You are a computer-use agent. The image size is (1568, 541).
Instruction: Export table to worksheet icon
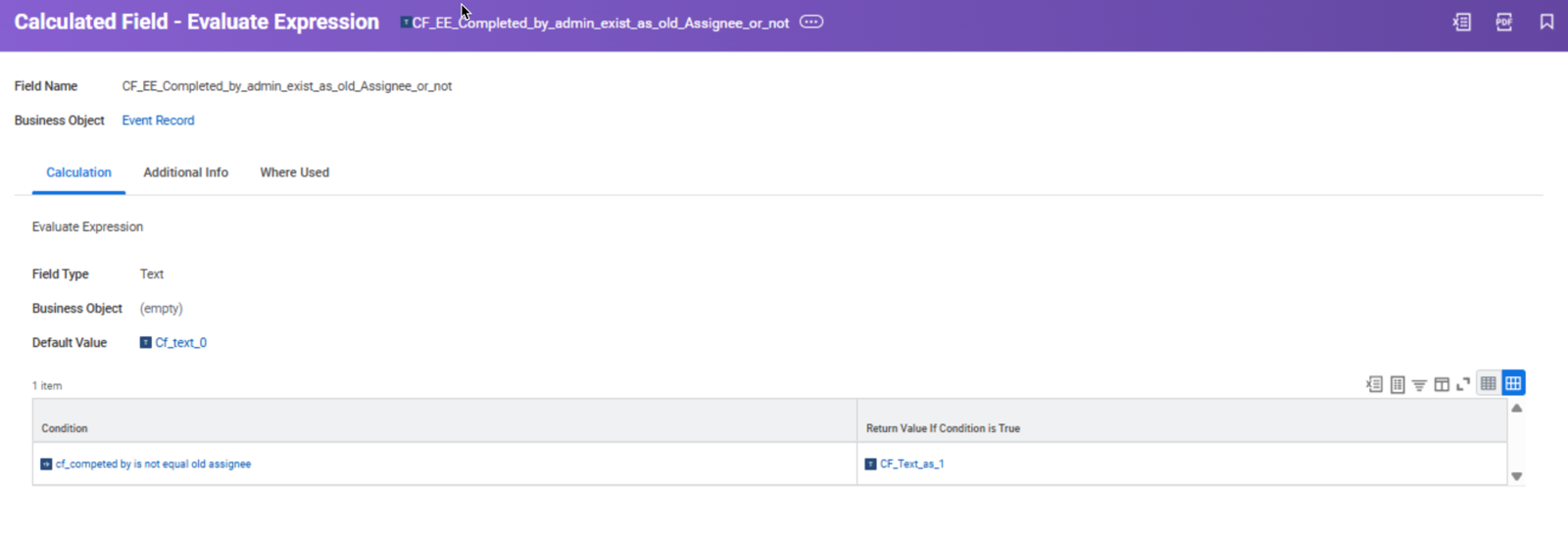click(x=1397, y=384)
